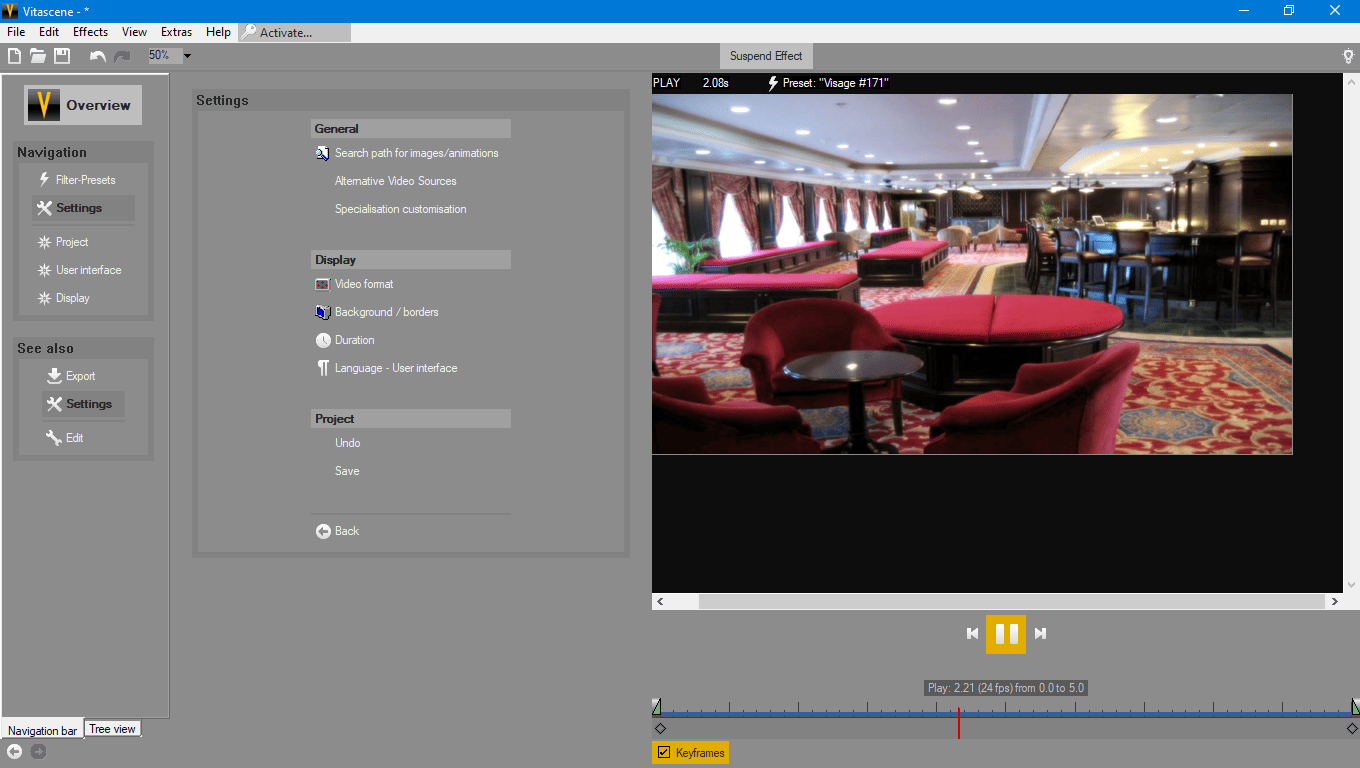Select the right keyframe diamond marker
1360x768 pixels.
(1352, 729)
